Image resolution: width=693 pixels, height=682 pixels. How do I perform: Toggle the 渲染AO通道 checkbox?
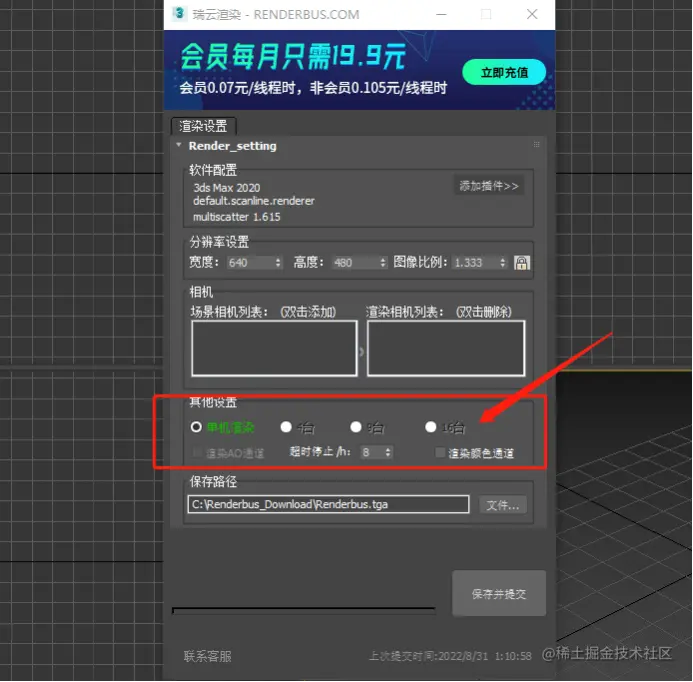197,453
